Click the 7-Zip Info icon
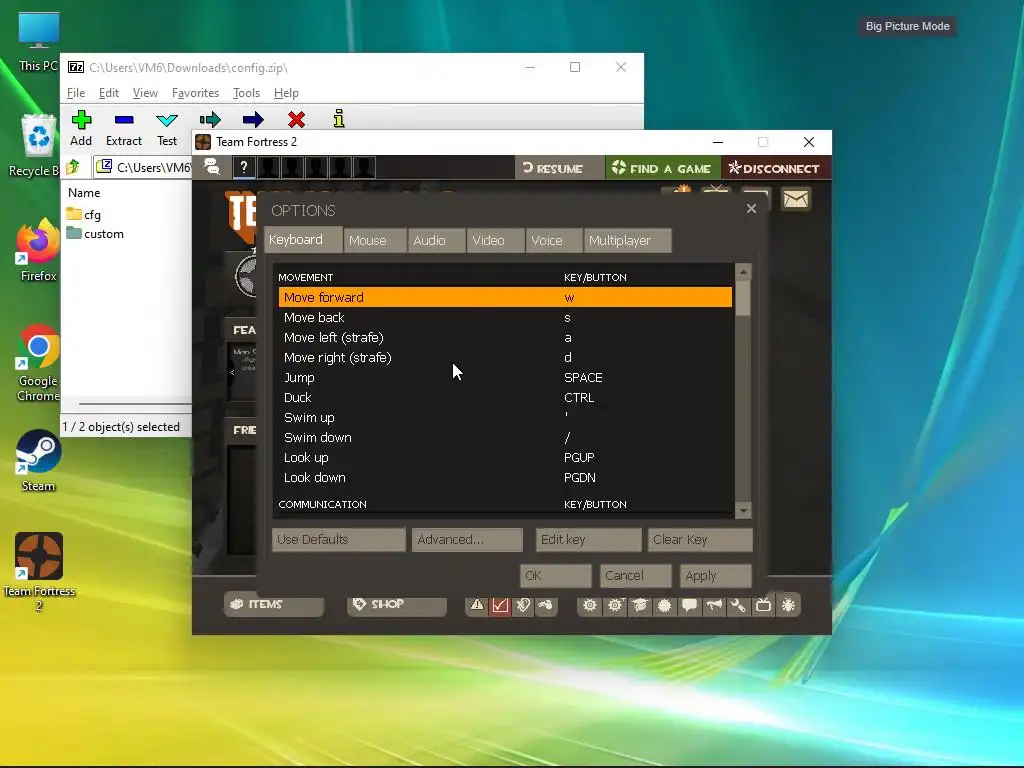Screen dimensions: 1024x768 pos(339,118)
